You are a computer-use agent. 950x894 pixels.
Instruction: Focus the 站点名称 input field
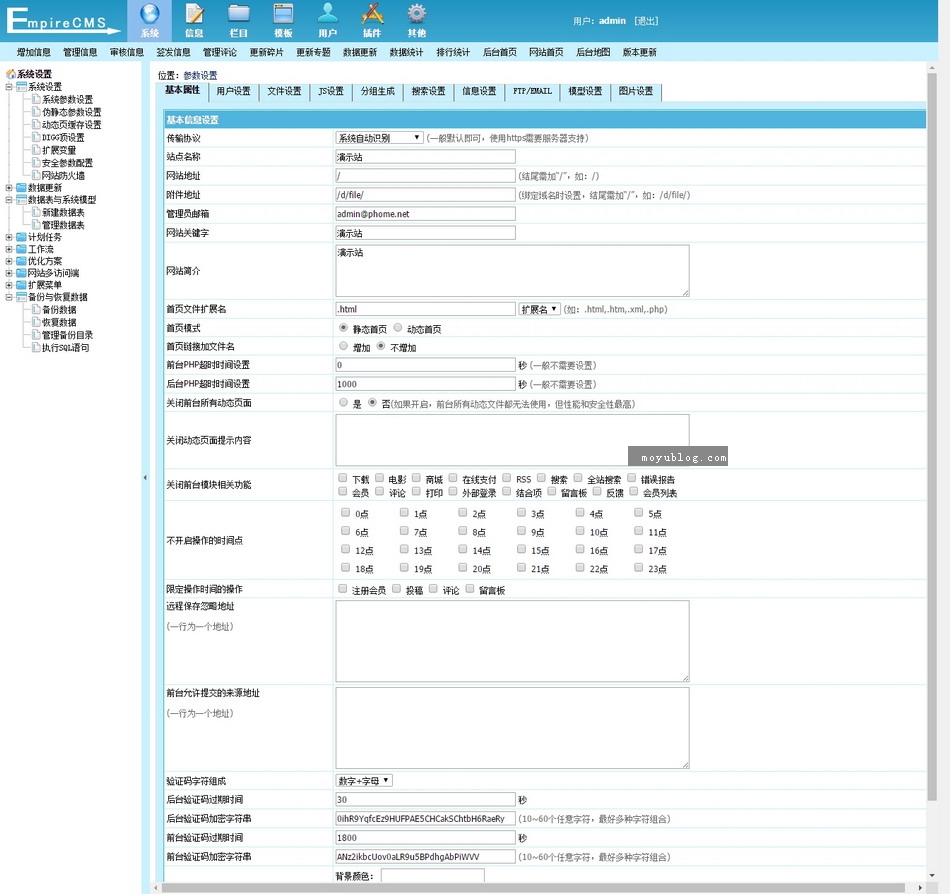tap(425, 157)
